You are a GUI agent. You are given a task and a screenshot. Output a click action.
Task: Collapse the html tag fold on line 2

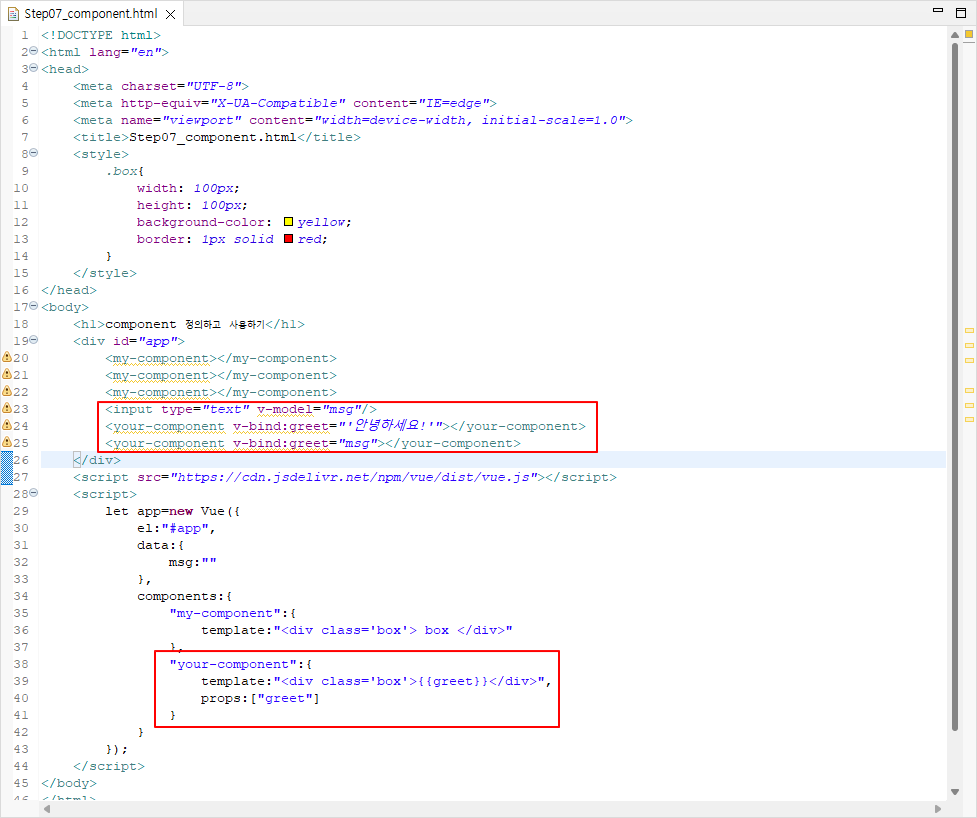pyautogui.click(x=34, y=51)
